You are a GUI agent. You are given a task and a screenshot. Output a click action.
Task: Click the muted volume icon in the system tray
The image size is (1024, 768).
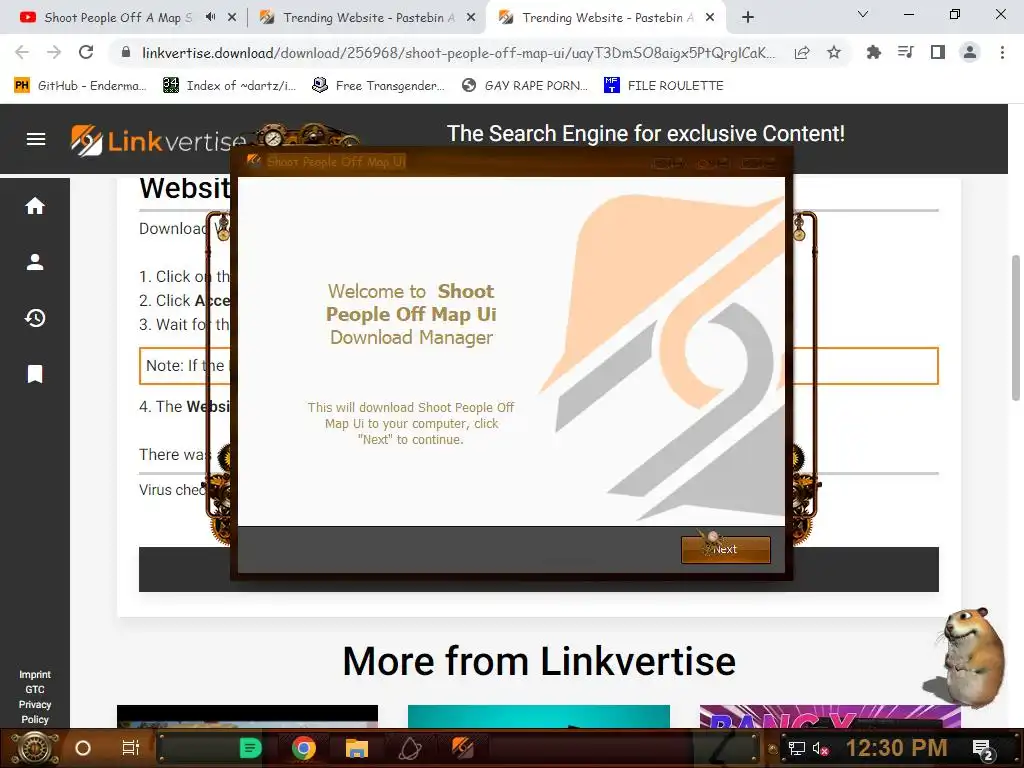[x=821, y=748]
